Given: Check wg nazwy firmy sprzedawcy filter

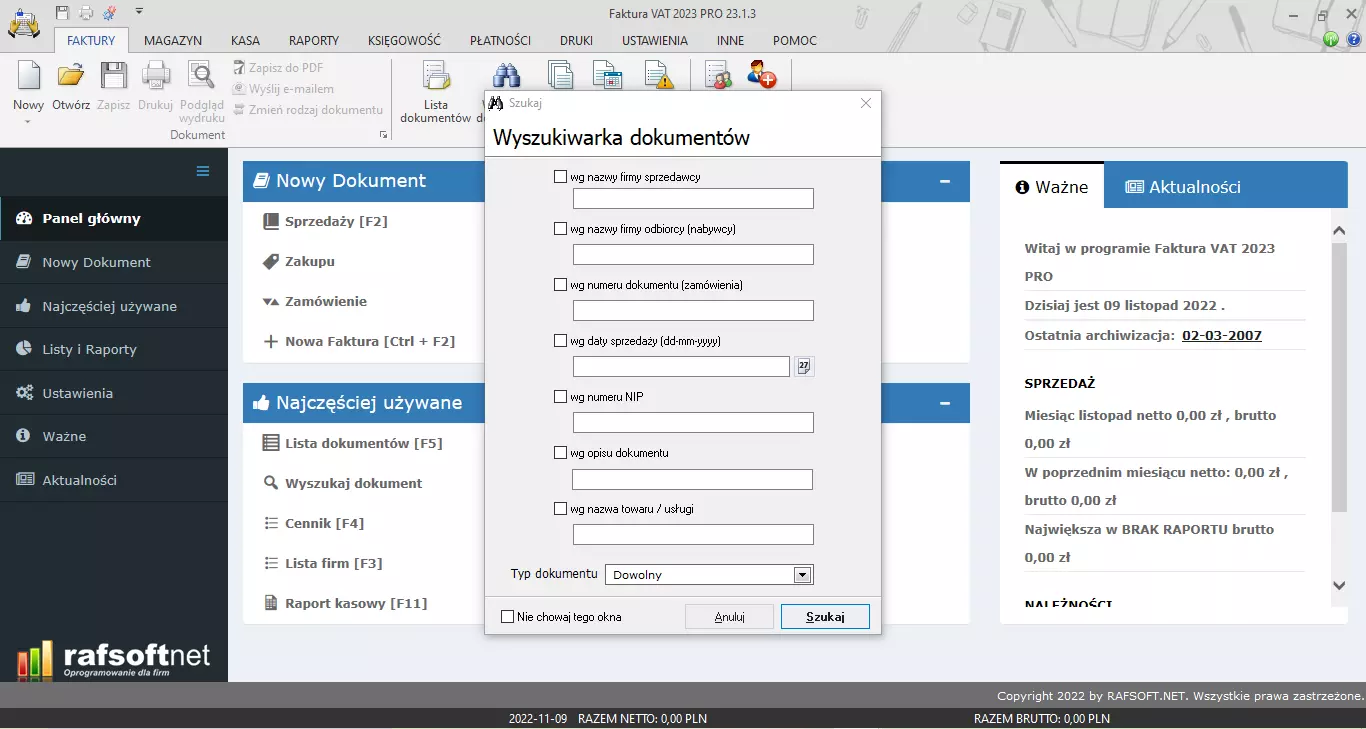Looking at the screenshot, I should tap(561, 175).
